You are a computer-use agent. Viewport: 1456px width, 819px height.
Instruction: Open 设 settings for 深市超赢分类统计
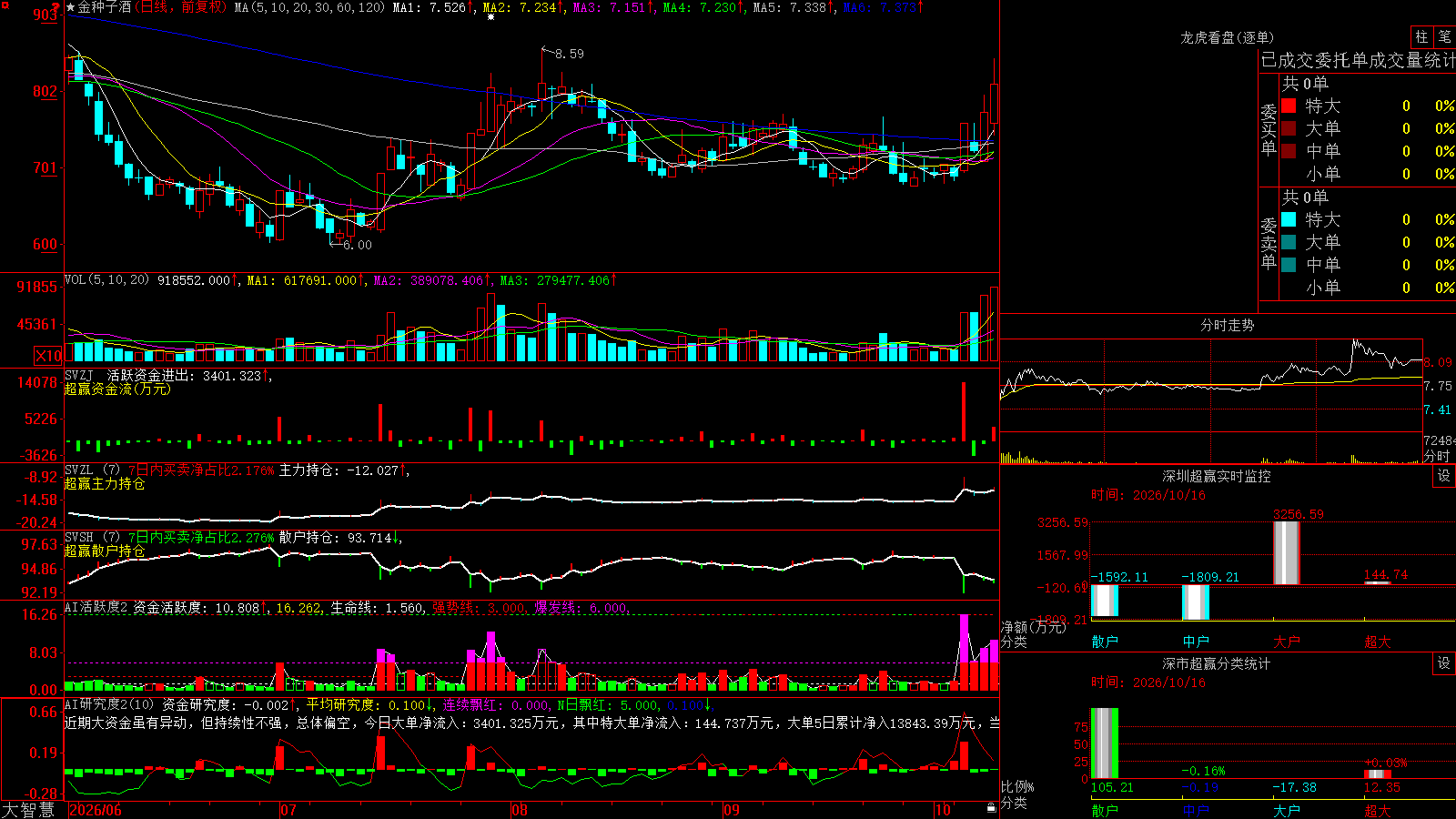coord(1444,663)
